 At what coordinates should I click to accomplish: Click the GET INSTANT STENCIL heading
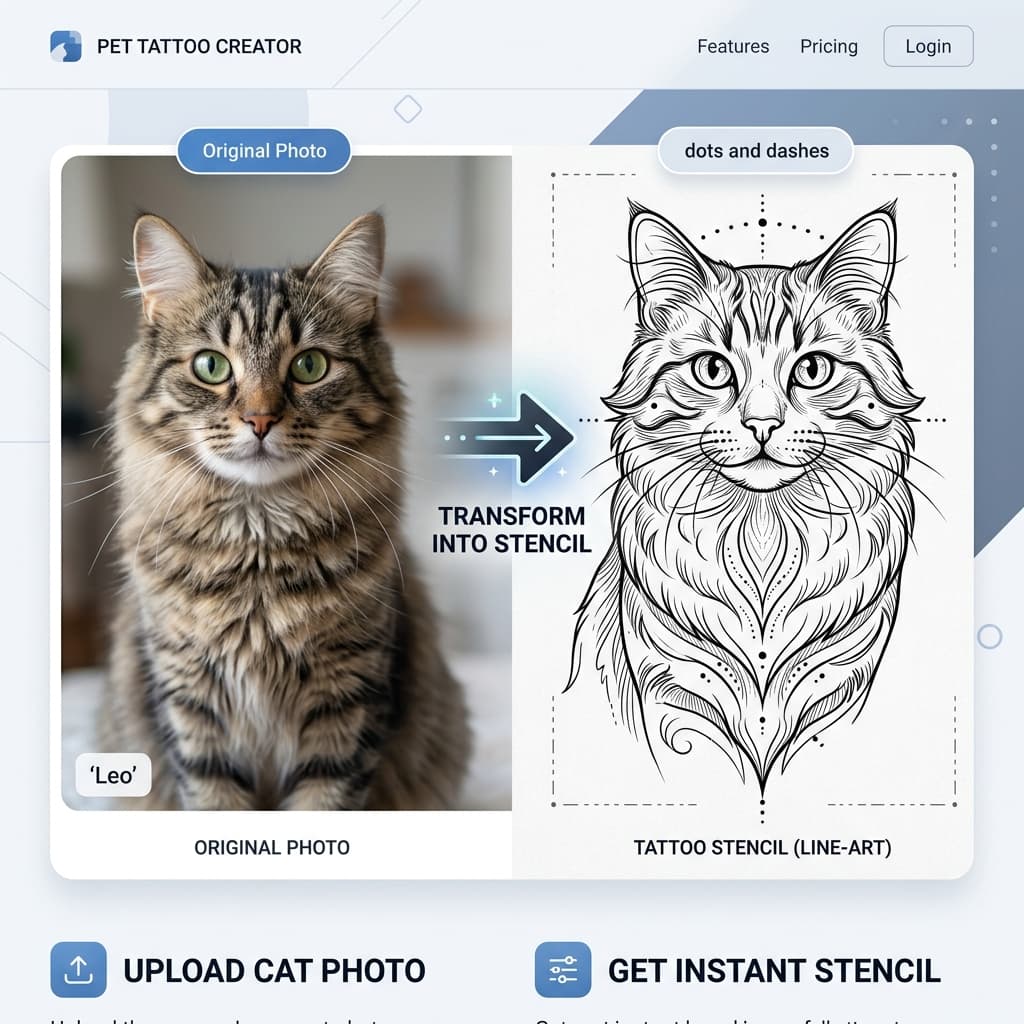pyautogui.click(x=775, y=970)
